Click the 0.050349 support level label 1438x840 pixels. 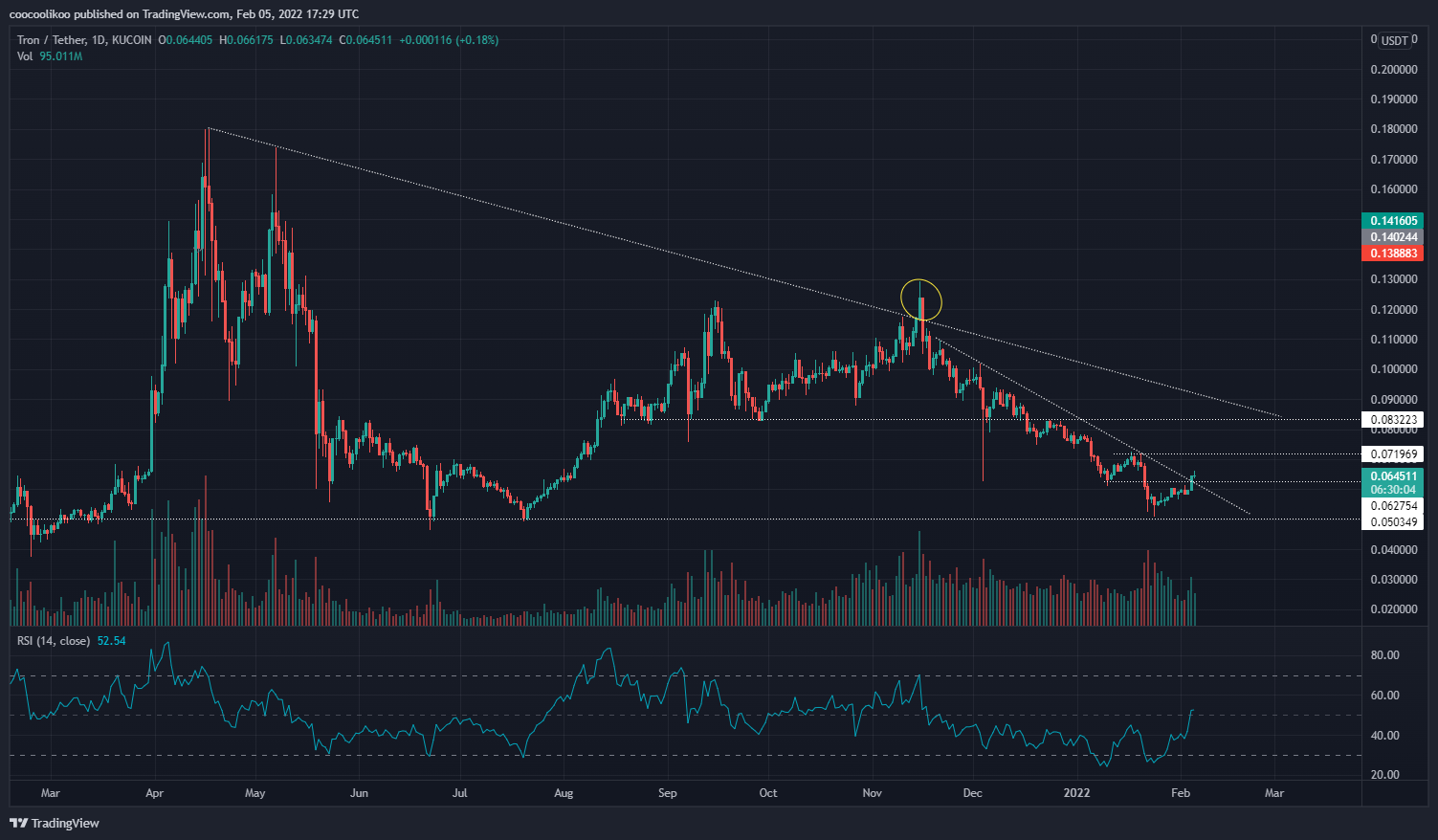(x=1393, y=521)
